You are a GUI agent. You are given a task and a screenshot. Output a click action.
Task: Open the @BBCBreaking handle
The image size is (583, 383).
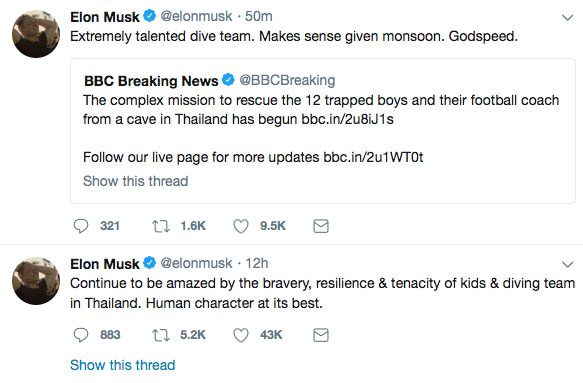tap(287, 80)
